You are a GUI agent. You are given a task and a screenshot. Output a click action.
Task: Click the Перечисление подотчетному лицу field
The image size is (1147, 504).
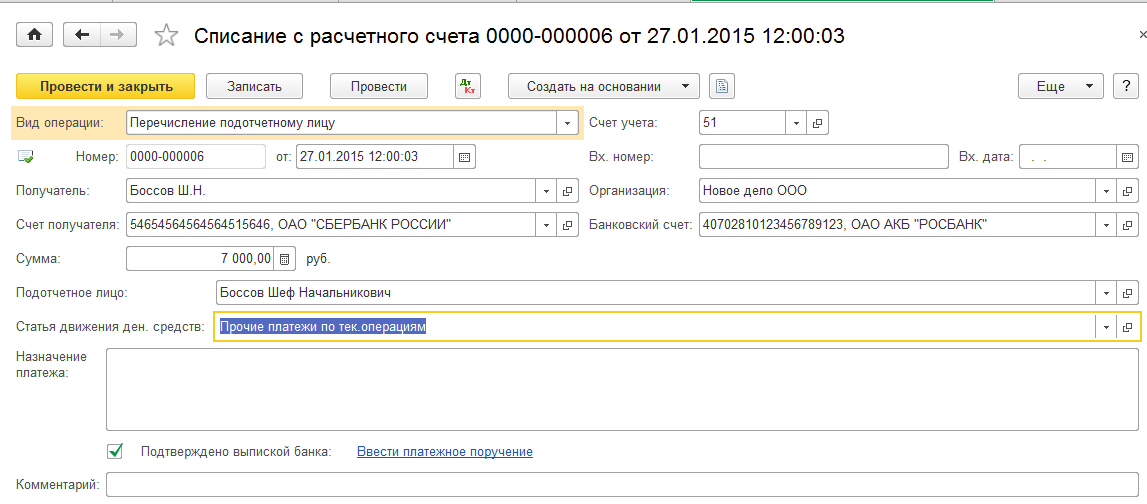(x=342, y=123)
